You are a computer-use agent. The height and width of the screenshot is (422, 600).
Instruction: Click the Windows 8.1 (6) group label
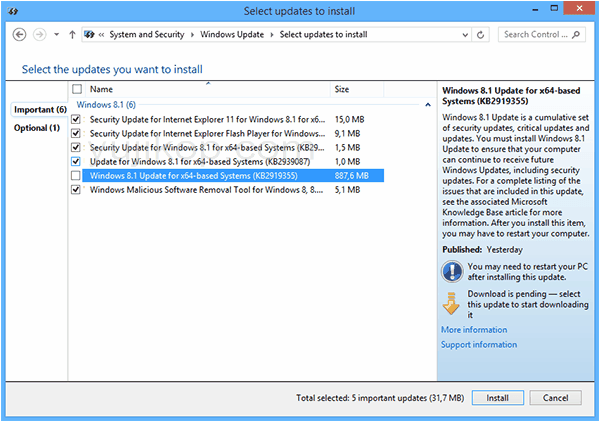click(x=106, y=104)
